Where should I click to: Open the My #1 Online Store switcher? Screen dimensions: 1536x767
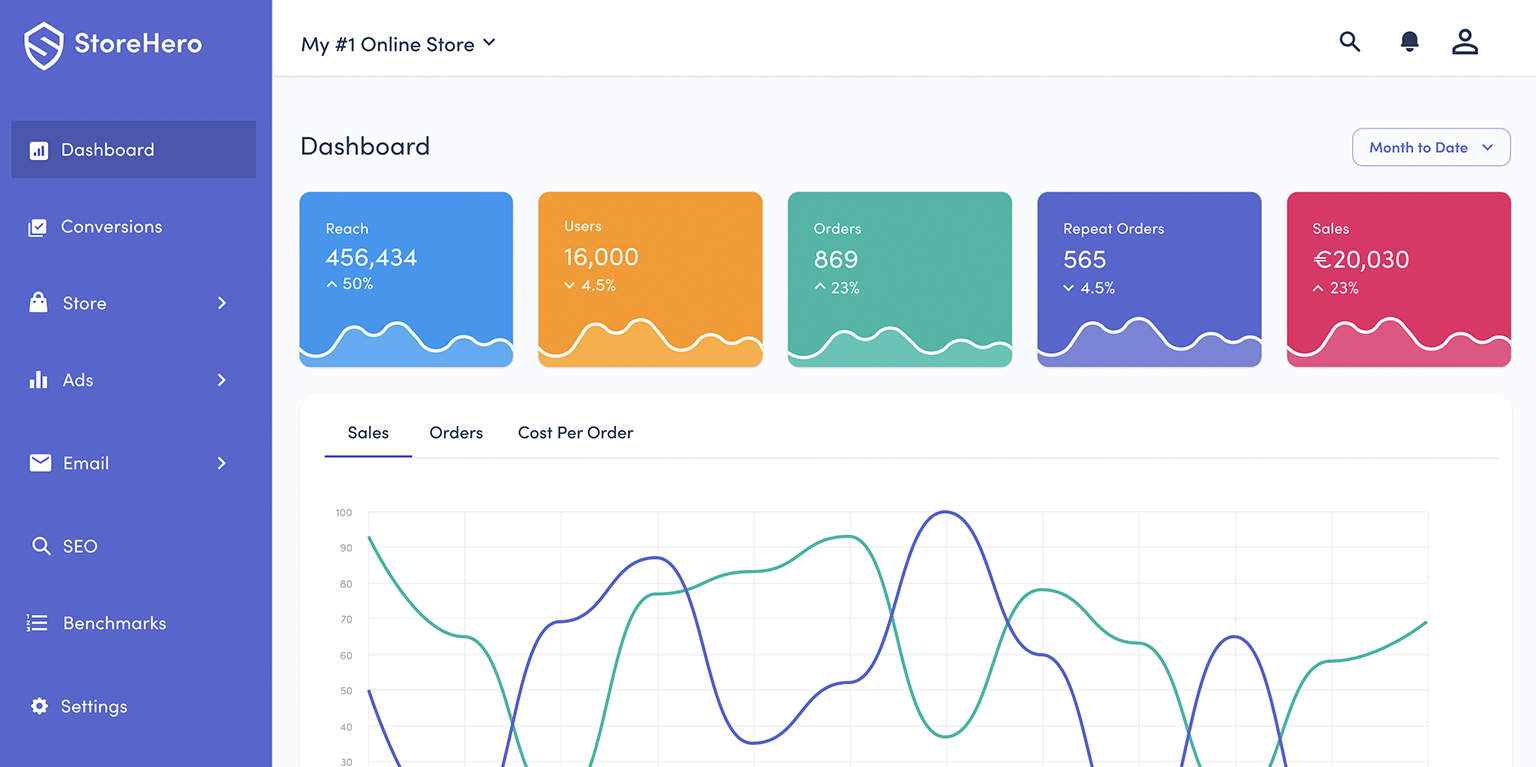(x=398, y=44)
